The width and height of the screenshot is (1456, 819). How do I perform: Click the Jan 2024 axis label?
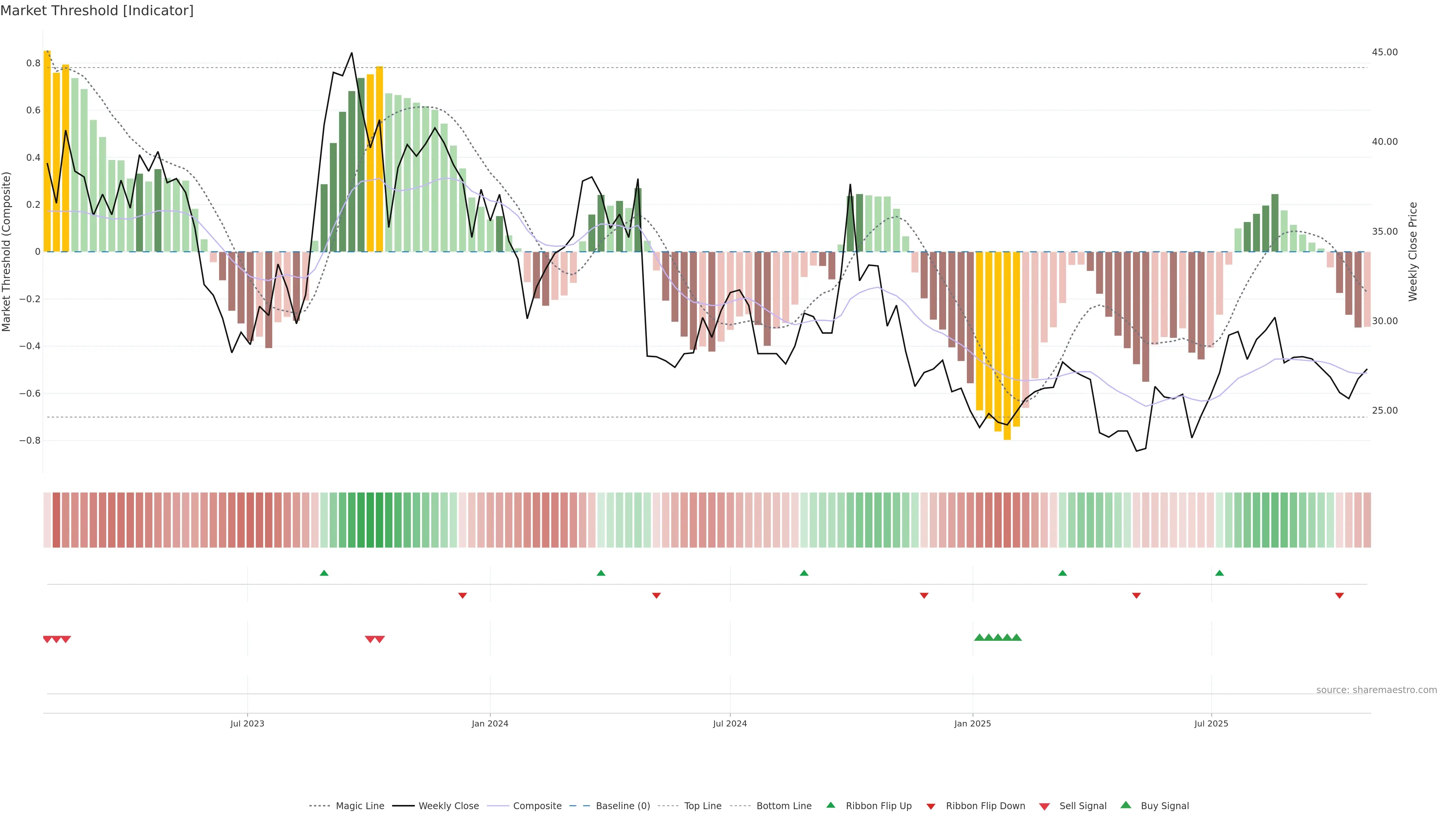pyautogui.click(x=490, y=723)
